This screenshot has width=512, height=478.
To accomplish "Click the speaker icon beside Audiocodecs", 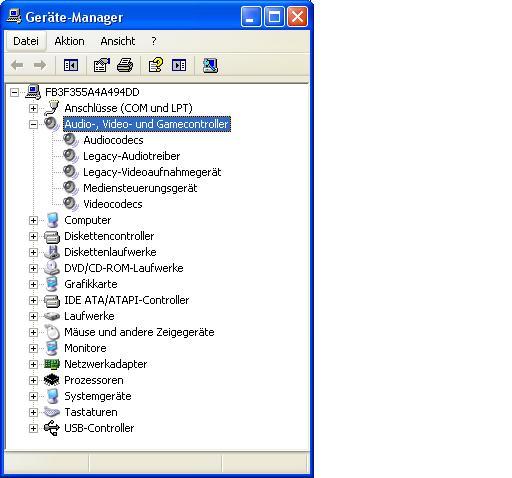I will [71, 140].
